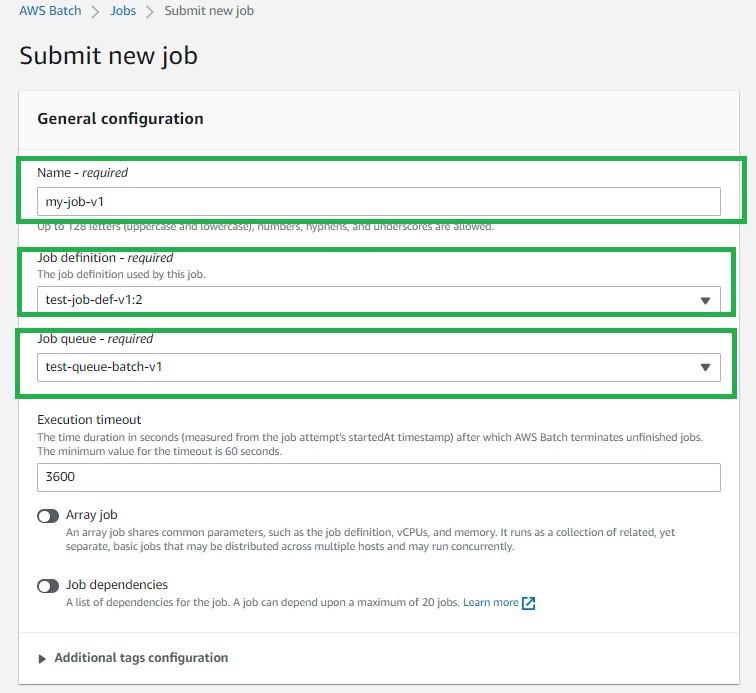Click the Job definition dropdown arrow icon
756x693 pixels.
705,300
